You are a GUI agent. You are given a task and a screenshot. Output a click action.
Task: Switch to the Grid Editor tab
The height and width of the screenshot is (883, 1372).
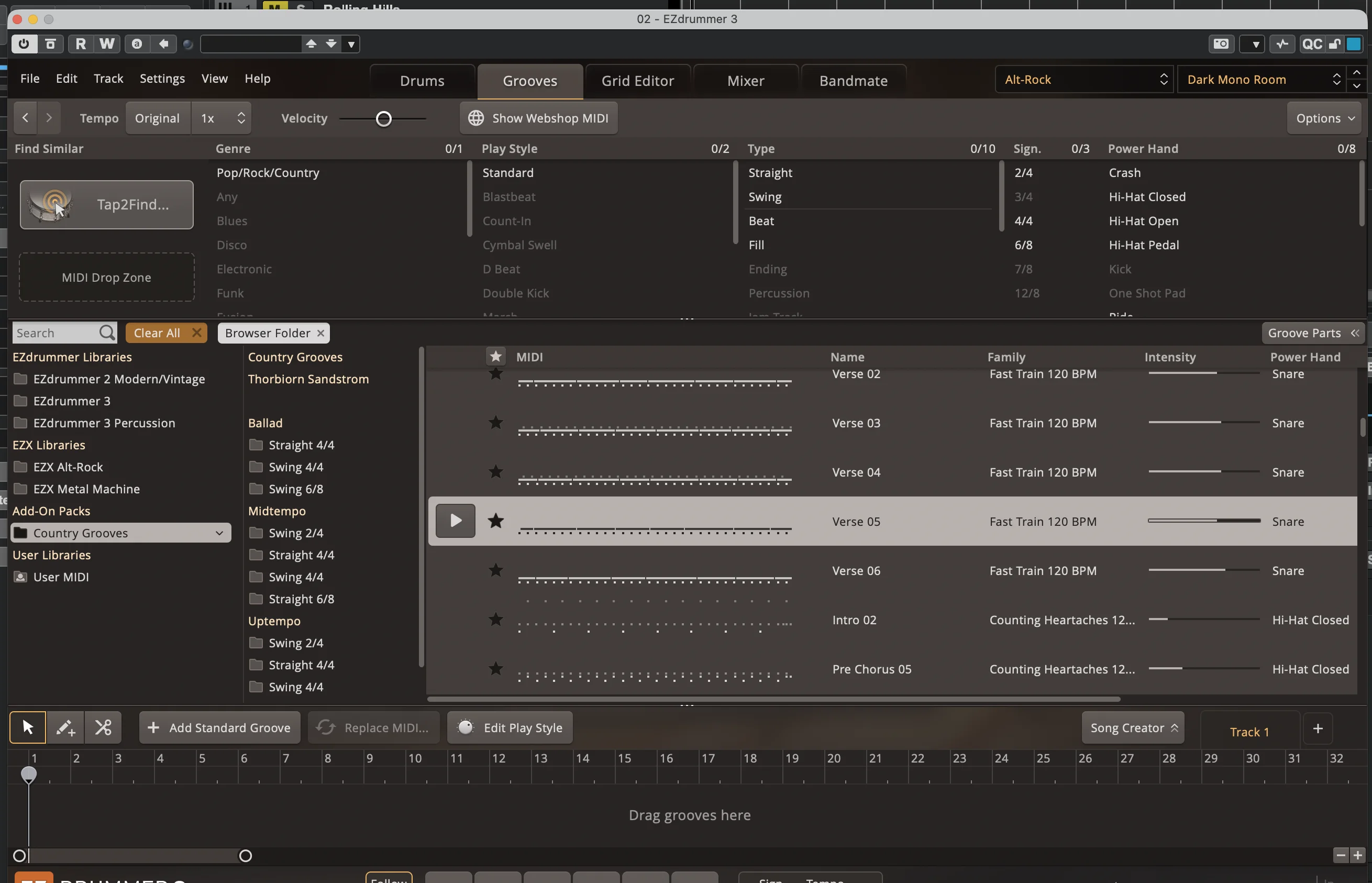637,81
